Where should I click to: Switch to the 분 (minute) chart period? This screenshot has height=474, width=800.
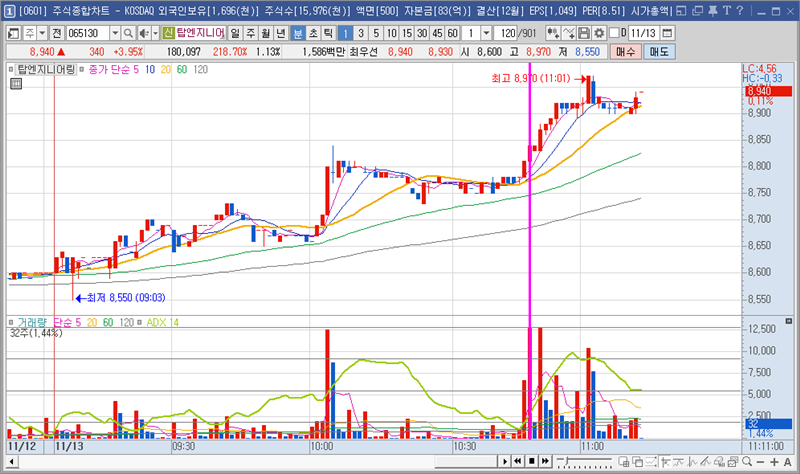pyautogui.click(x=298, y=33)
